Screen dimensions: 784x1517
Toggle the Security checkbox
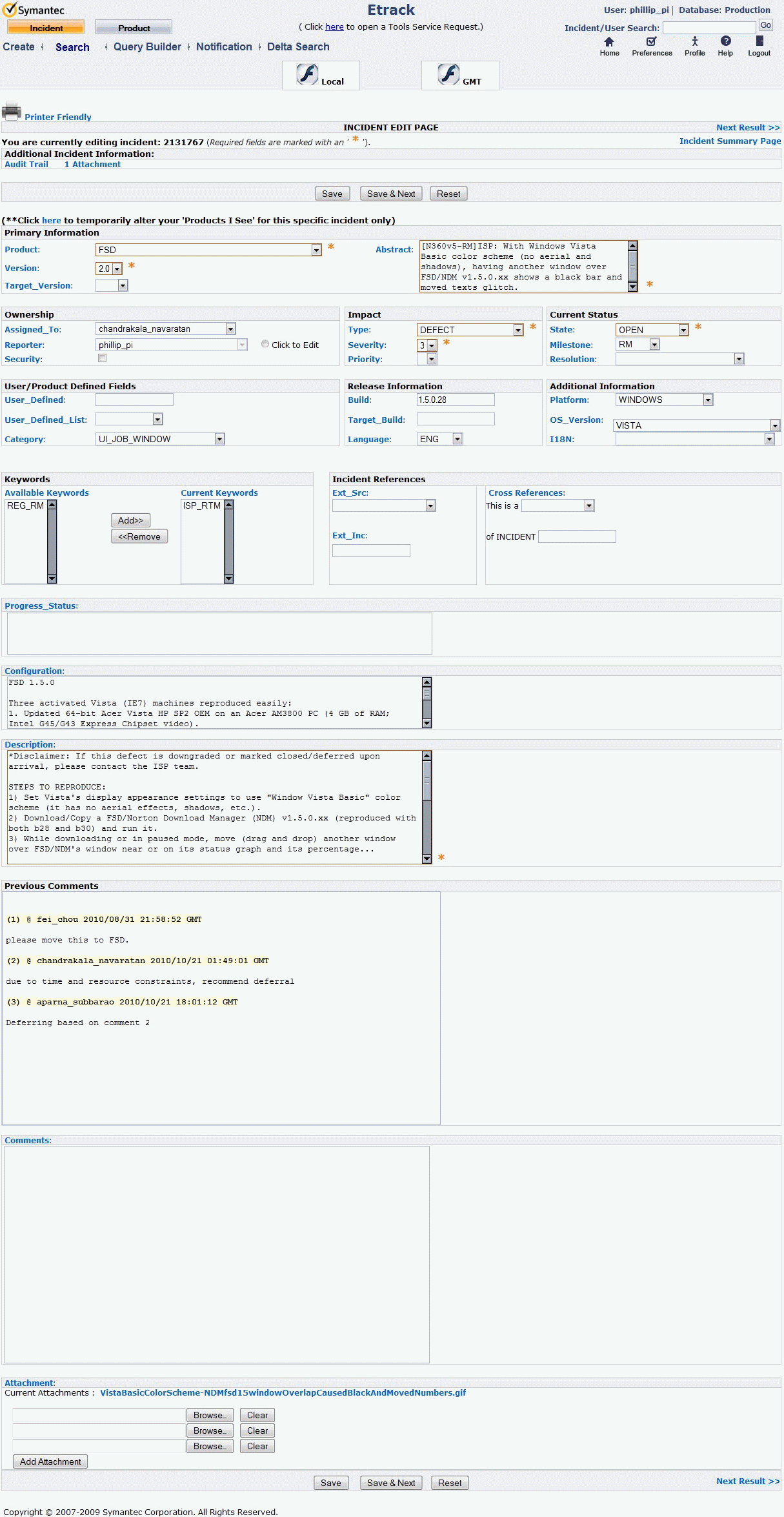coord(102,358)
